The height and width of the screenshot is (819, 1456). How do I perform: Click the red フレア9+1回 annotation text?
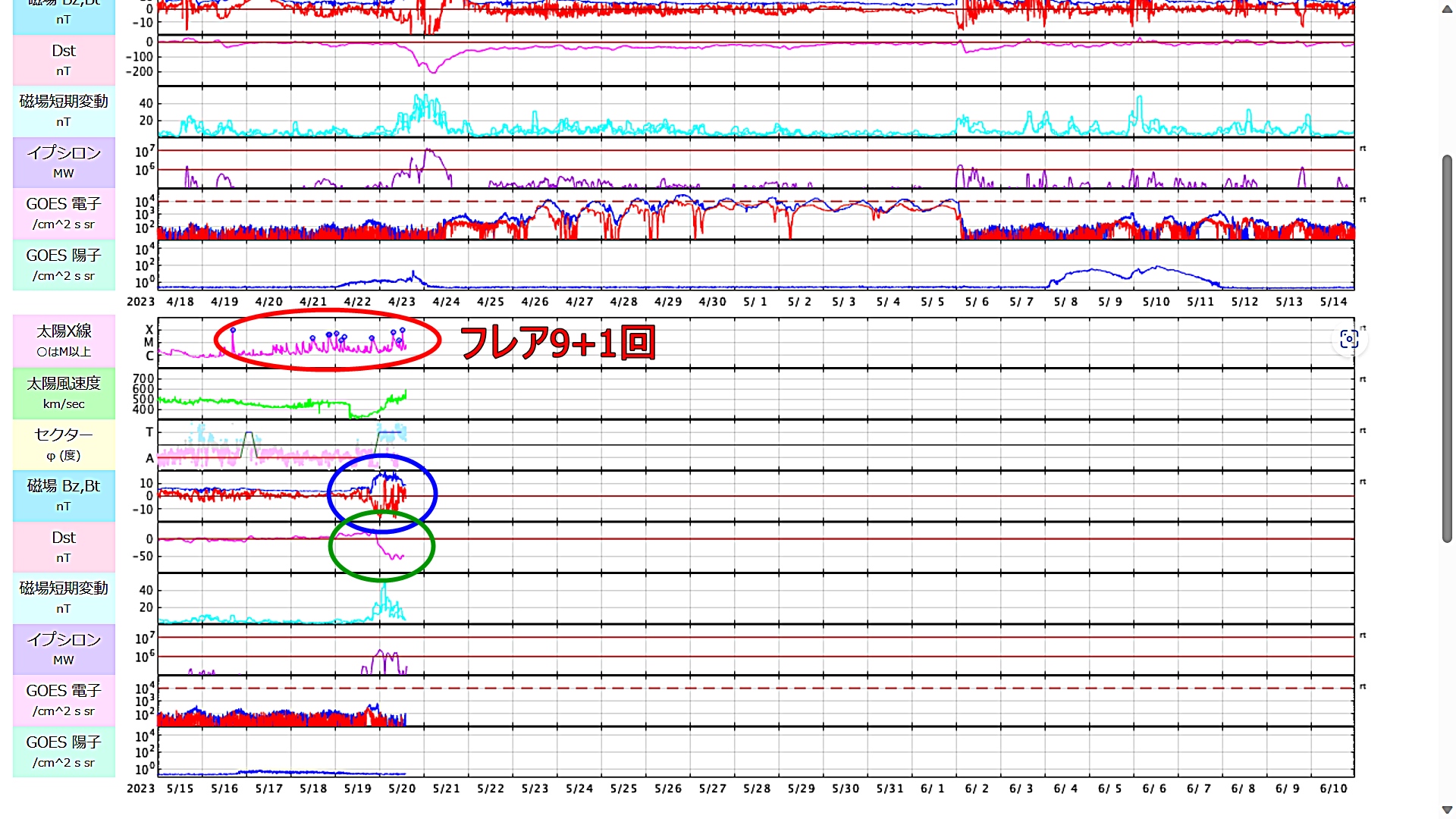[557, 343]
